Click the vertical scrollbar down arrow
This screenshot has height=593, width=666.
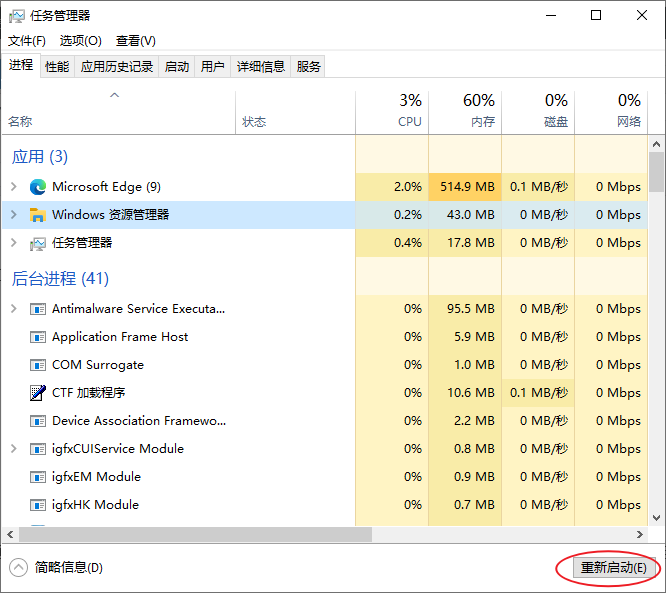point(657,518)
